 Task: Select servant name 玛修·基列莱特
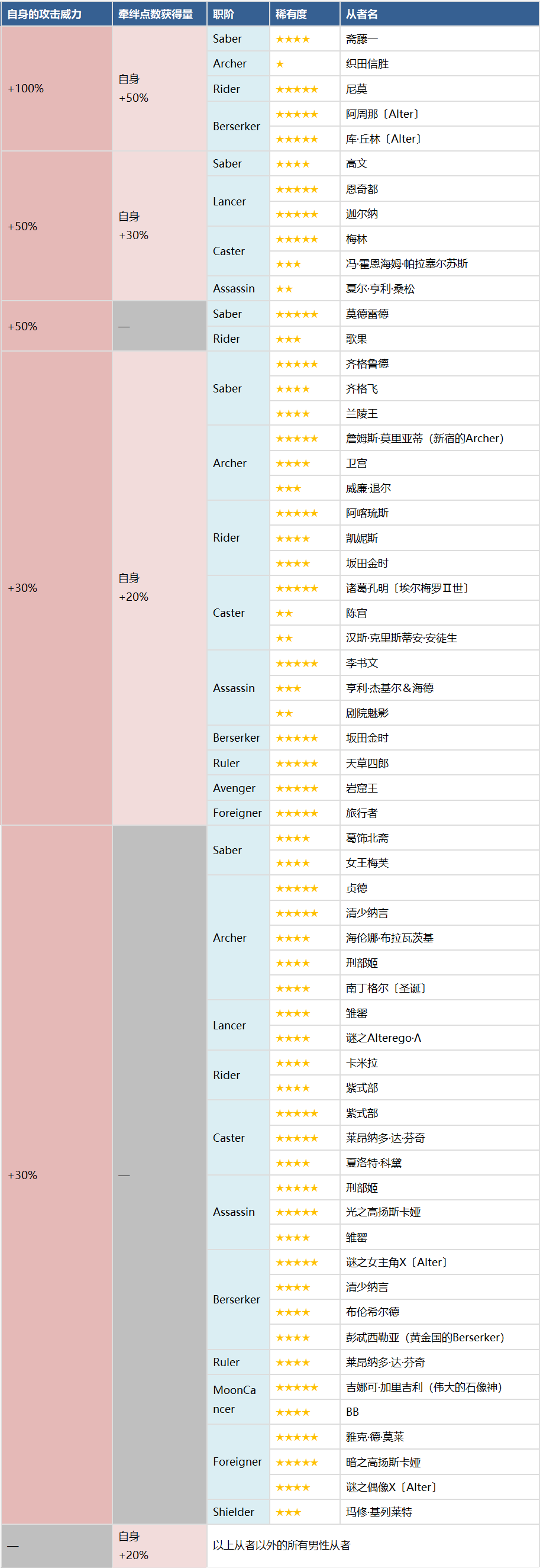(x=379, y=1512)
